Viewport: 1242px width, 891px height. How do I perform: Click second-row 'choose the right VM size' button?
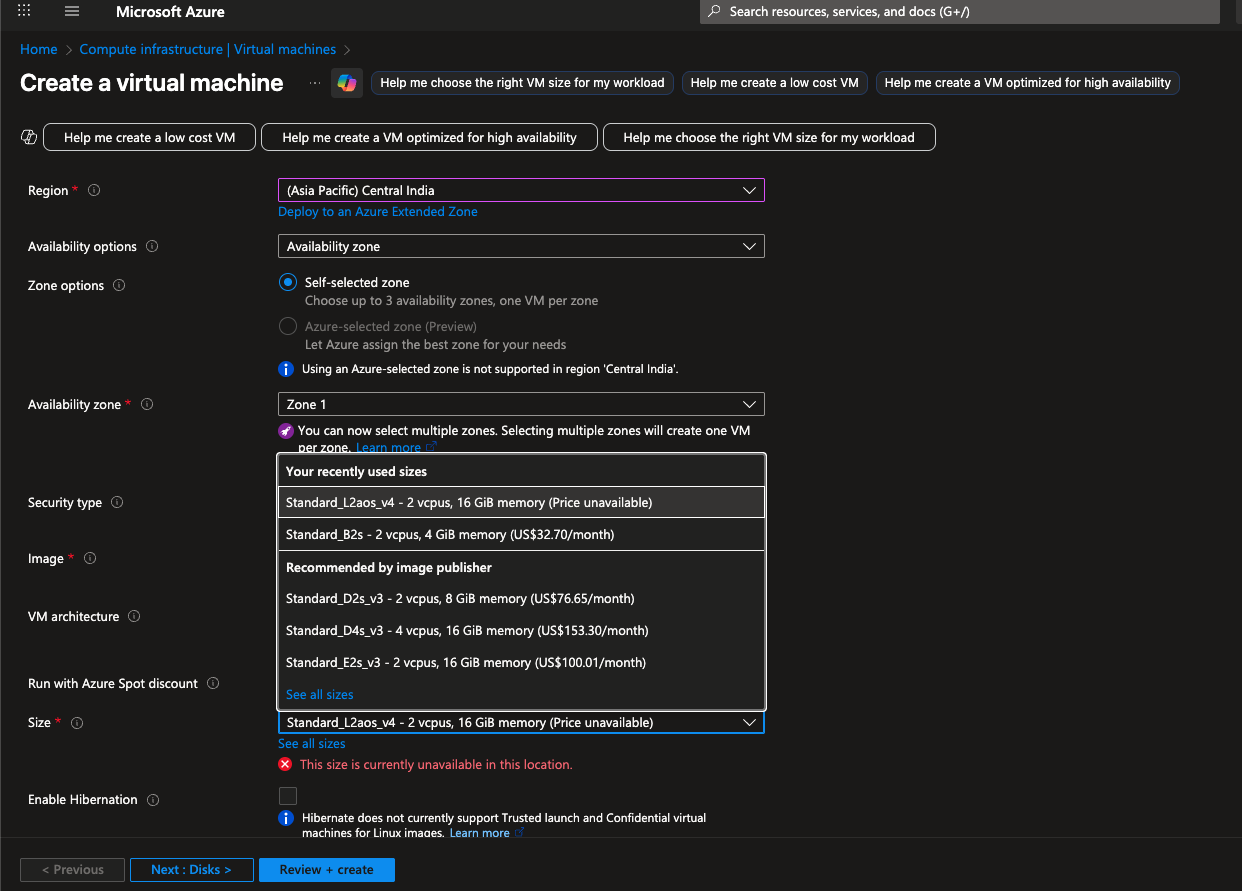tap(769, 137)
